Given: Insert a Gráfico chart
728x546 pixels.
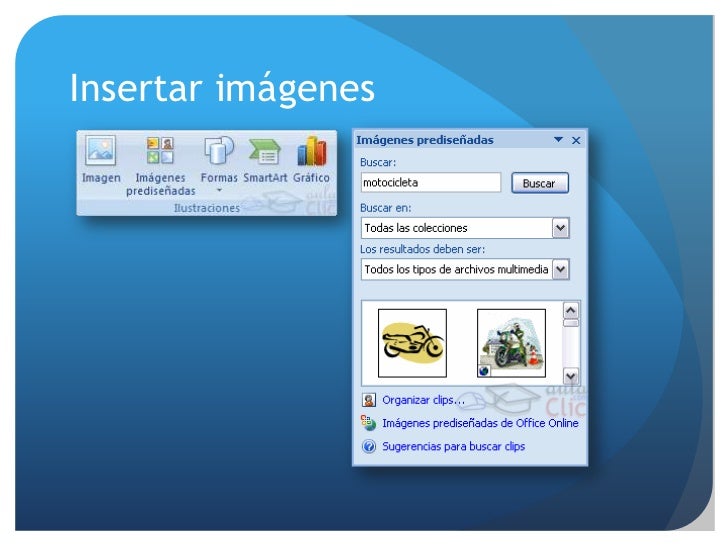Looking at the screenshot, I should click(x=312, y=159).
